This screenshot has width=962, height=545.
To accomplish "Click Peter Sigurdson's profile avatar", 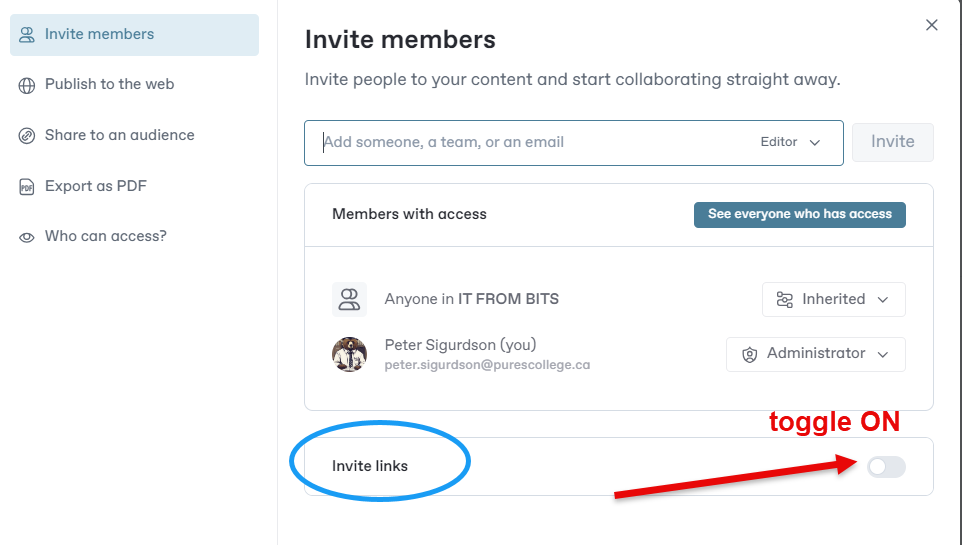I will [349, 354].
